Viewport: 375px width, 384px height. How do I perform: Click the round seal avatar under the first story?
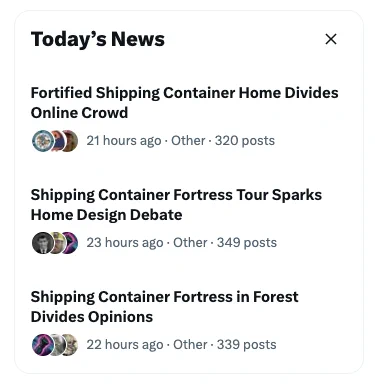pos(42,141)
